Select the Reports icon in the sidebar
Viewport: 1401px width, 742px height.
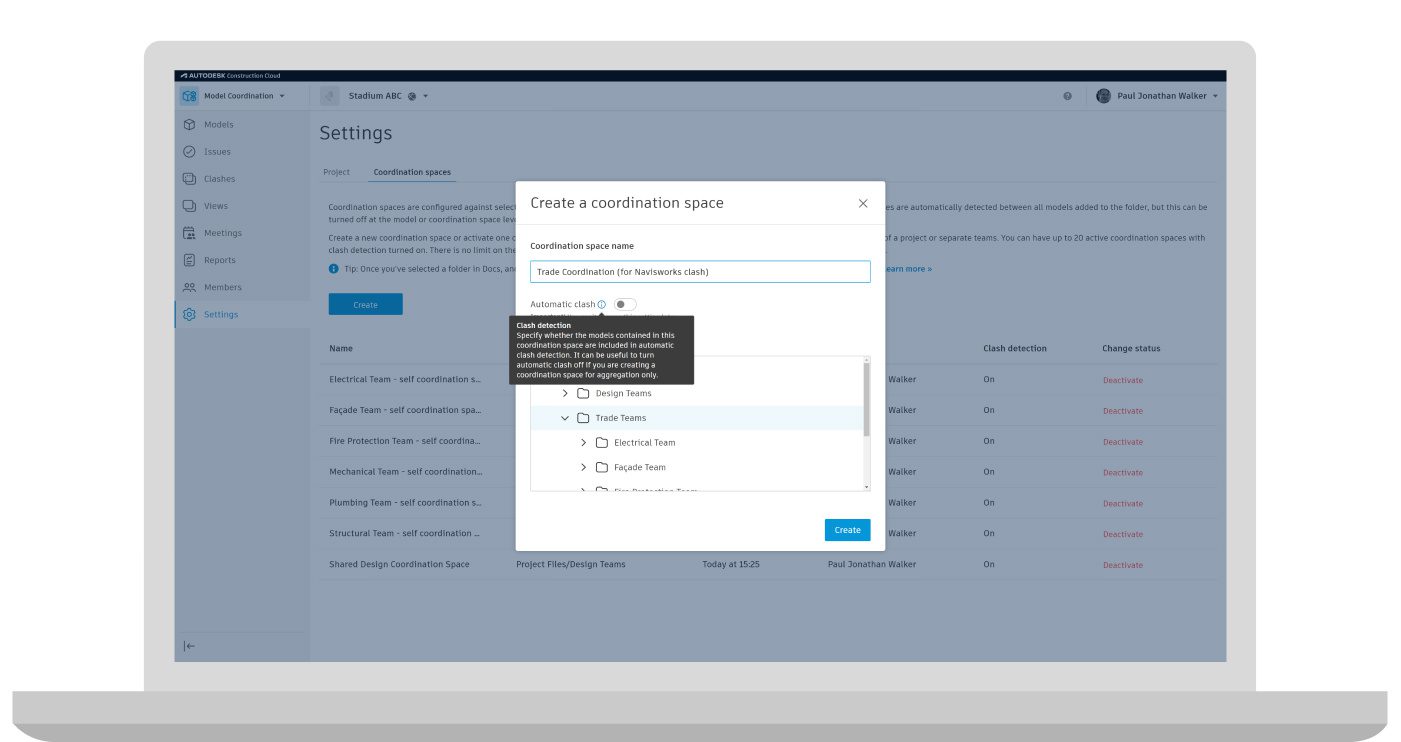point(189,260)
